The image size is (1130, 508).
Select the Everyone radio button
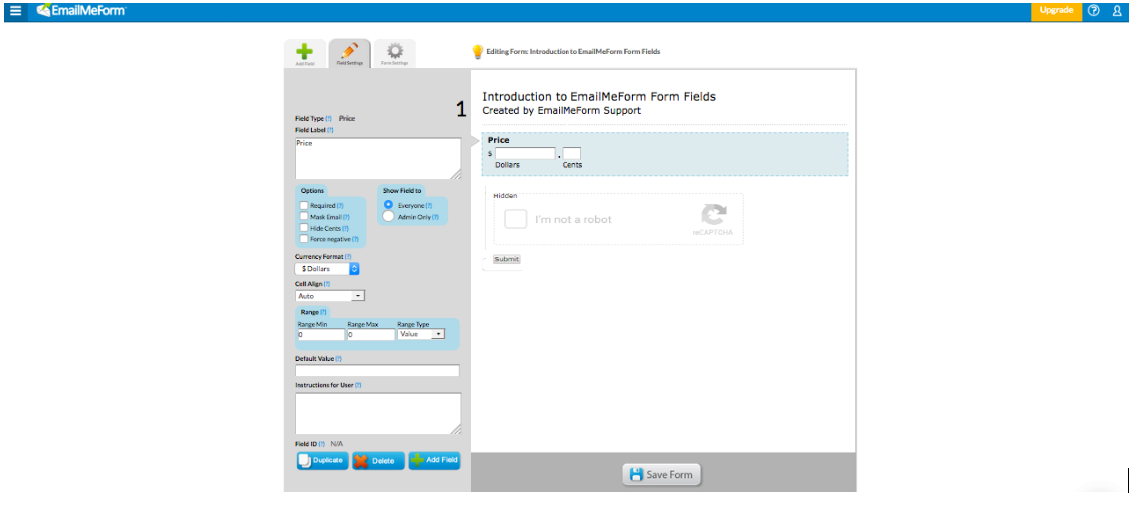click(x=388, y=205)
